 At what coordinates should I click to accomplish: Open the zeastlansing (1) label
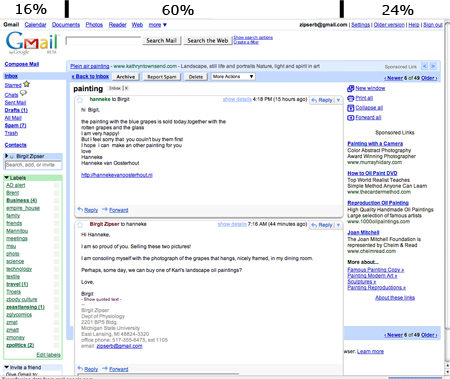[25, 307]
